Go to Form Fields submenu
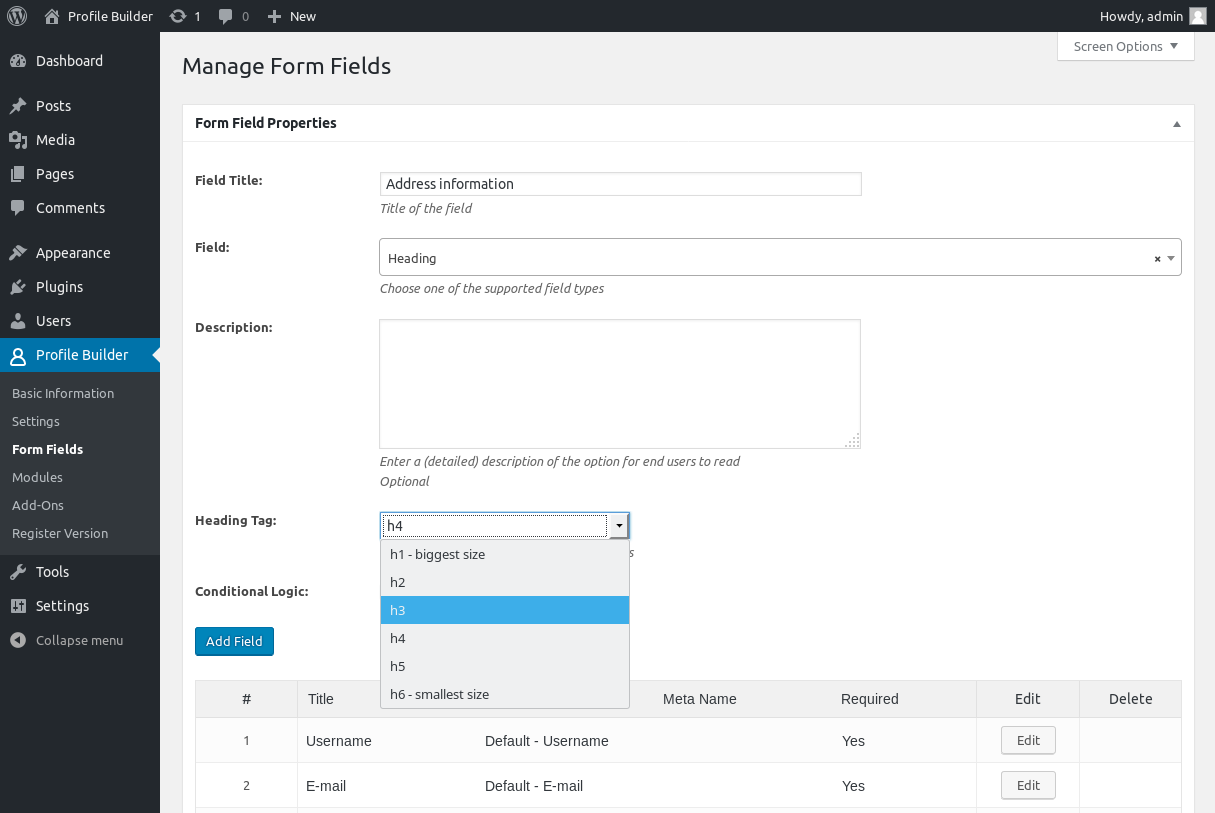The height and width of the screenshot is (813, 1215). [x=47, y=449]
